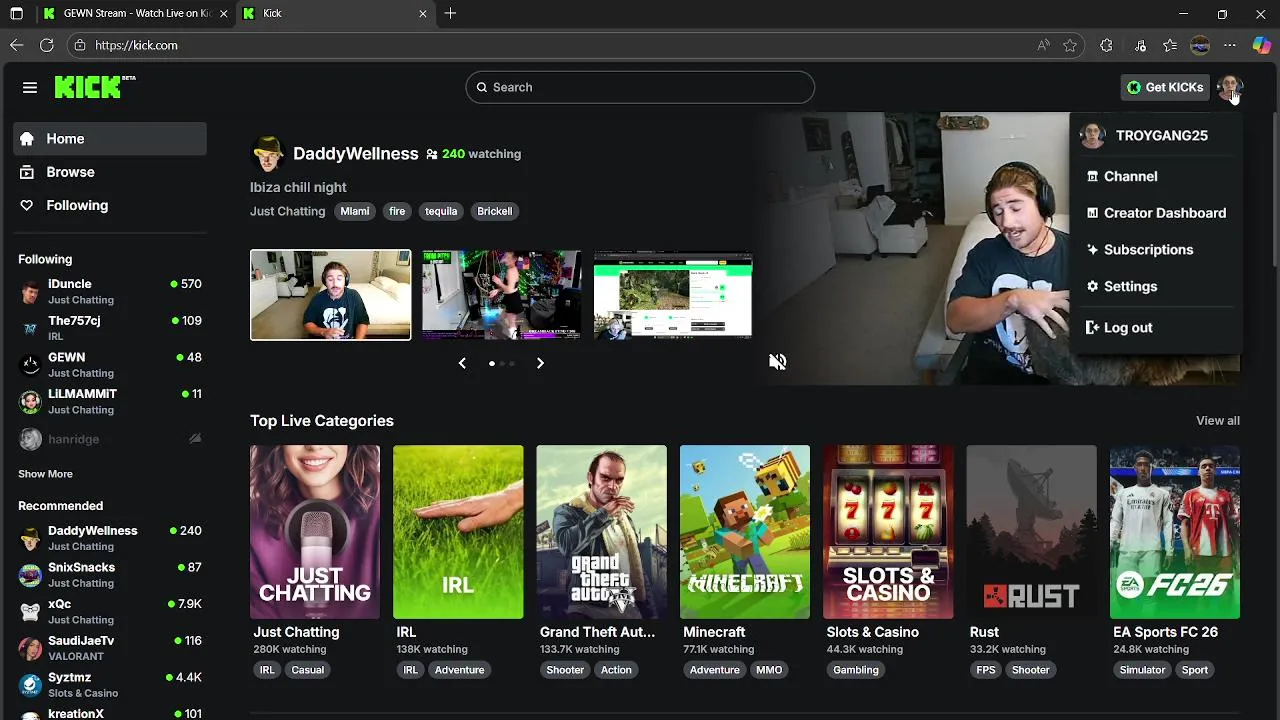This screenshot has height=720, width=1280.
Task: Click the Miami tag
Action: click(x=355, y=211)
